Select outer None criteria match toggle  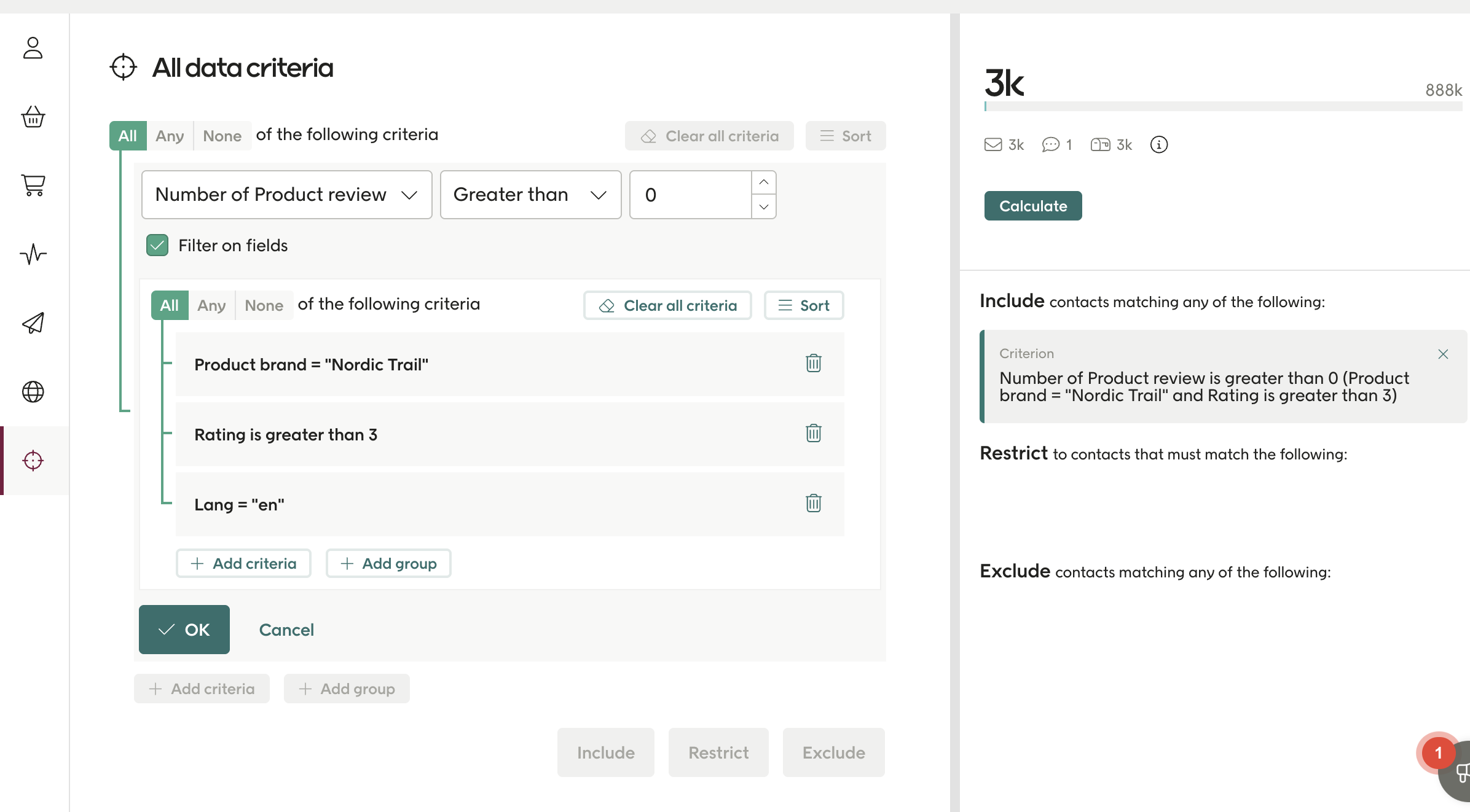pyautogui.click(x=222, y=136)
